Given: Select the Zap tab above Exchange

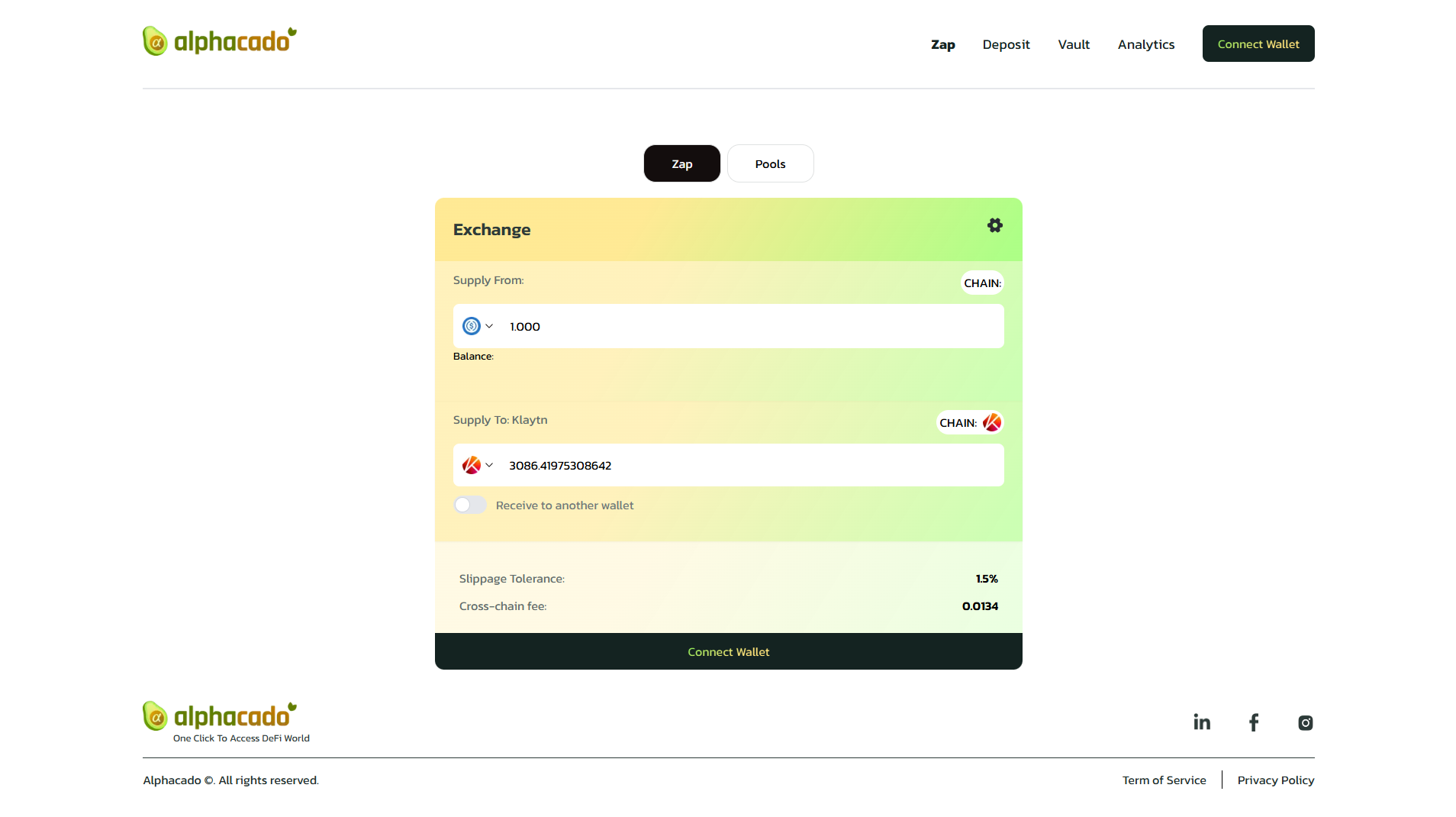Looking at the screenshot, I should (x=681, y=163).
